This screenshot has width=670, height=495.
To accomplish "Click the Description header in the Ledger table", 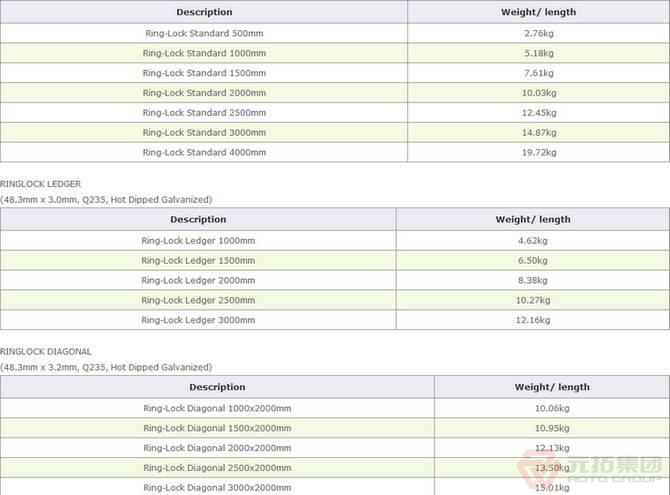I will 198,219.
